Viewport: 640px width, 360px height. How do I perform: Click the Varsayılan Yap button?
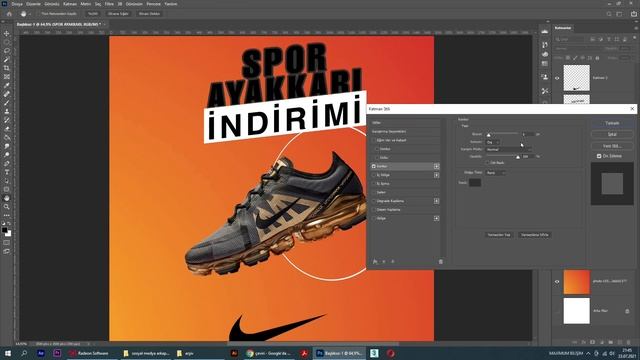[x=499, y=235]
